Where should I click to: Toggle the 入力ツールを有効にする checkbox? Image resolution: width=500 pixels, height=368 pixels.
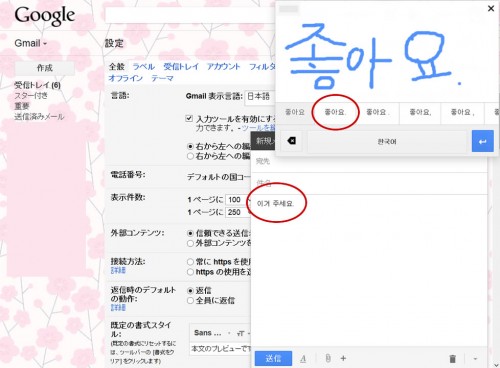pos(189,118)
